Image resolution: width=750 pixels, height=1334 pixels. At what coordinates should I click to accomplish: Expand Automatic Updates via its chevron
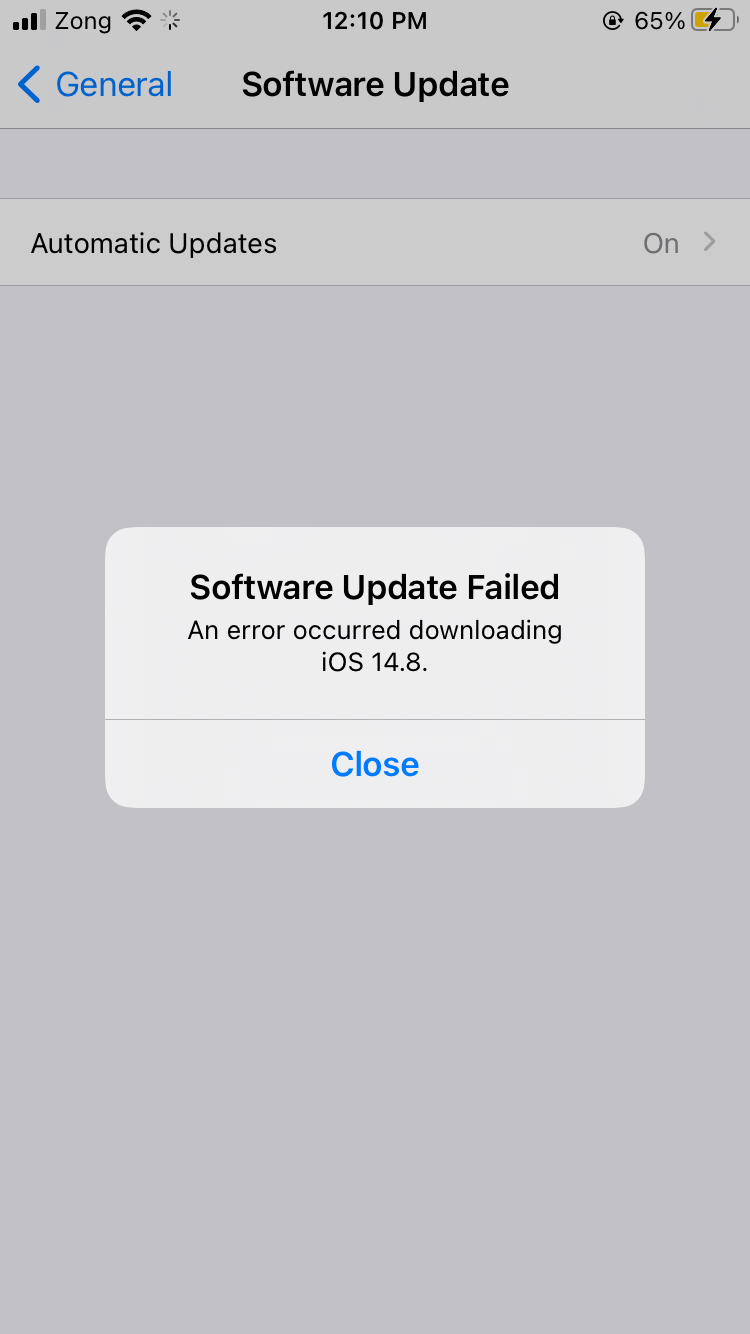pyautogui.click(x=710, y=242)
